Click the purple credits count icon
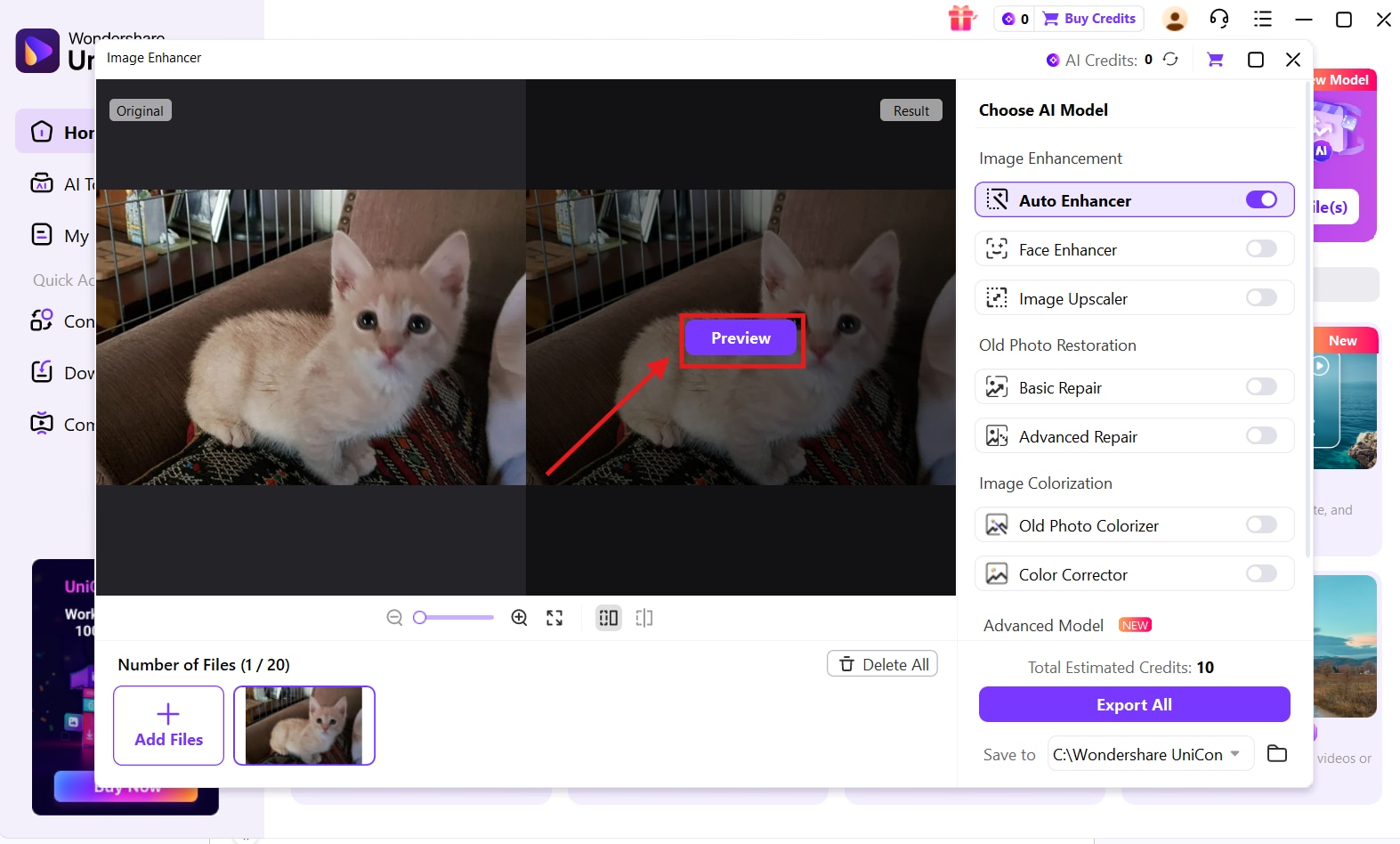The image size is (1400, 844). pos(1008,19)
